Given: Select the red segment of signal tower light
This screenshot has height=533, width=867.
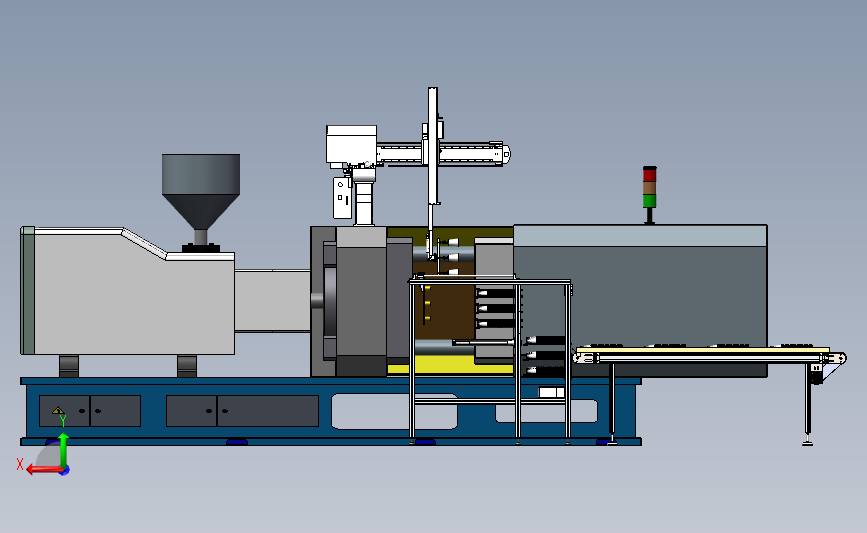Looking at the screenshot, I should (x=650, y=175).
